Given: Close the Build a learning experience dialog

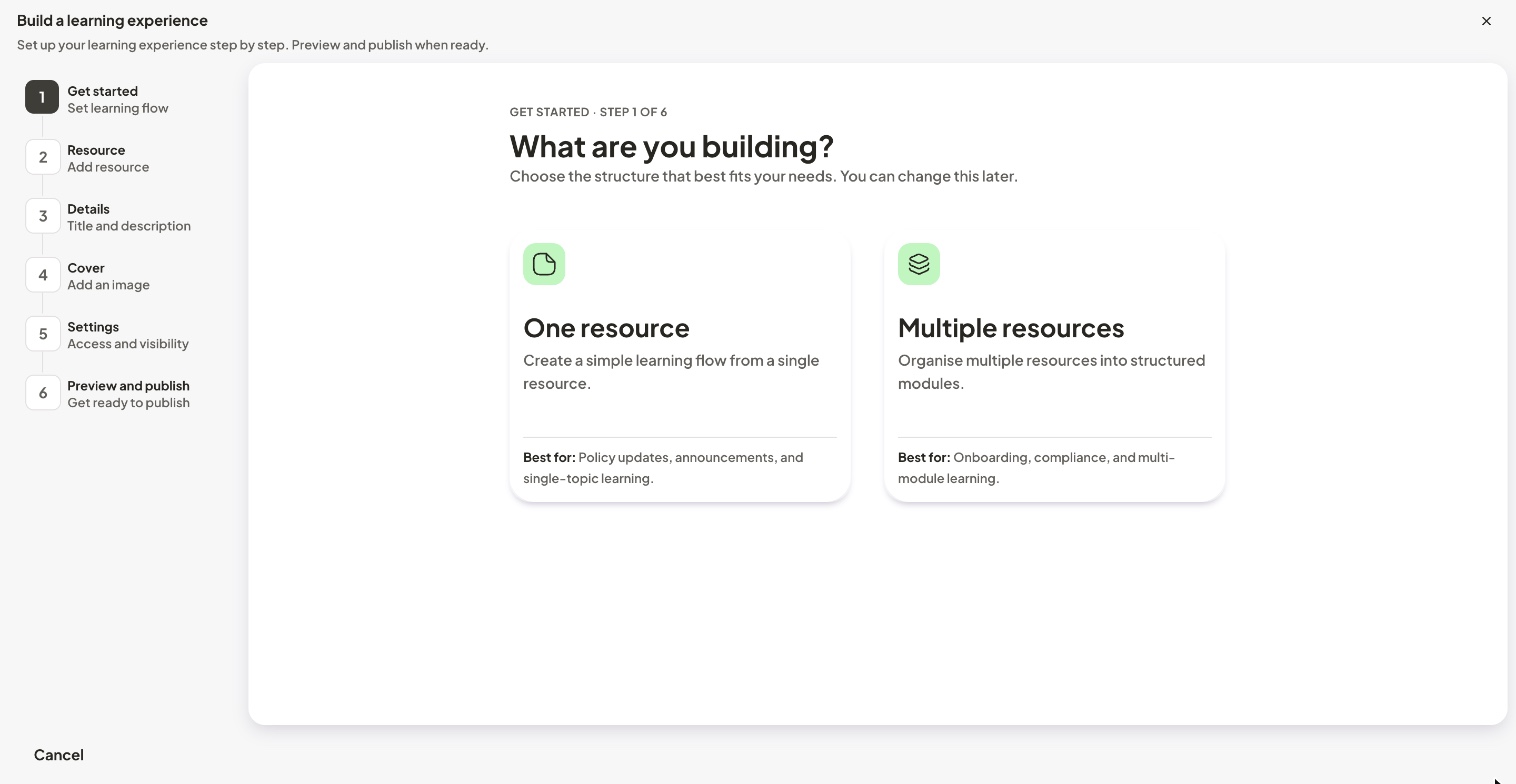Looking at the screenshot, I should [1486, 21].
